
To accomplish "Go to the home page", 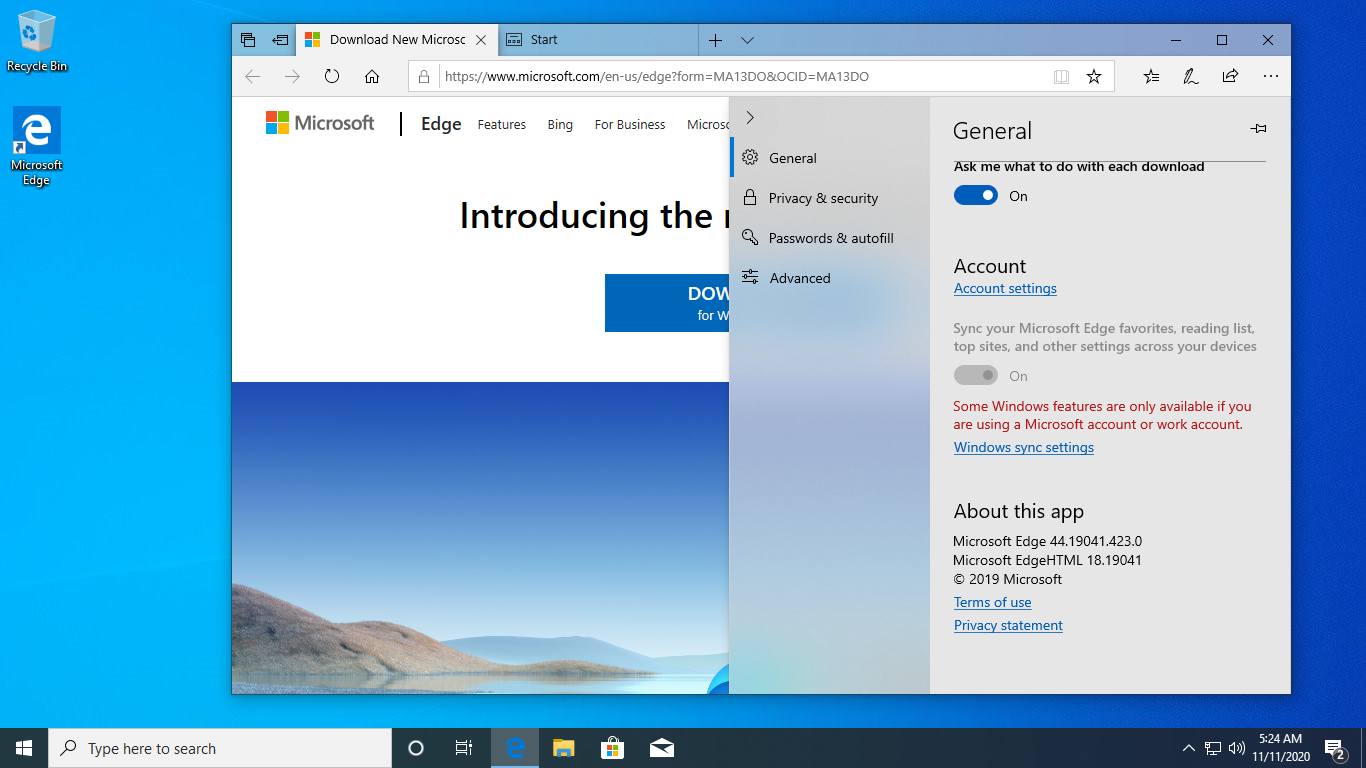I will tap(372, 76).
